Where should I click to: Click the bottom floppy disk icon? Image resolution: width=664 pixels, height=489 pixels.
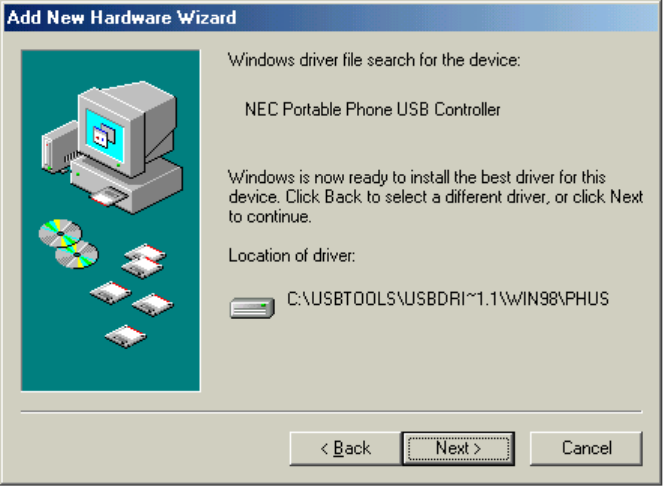126,337
